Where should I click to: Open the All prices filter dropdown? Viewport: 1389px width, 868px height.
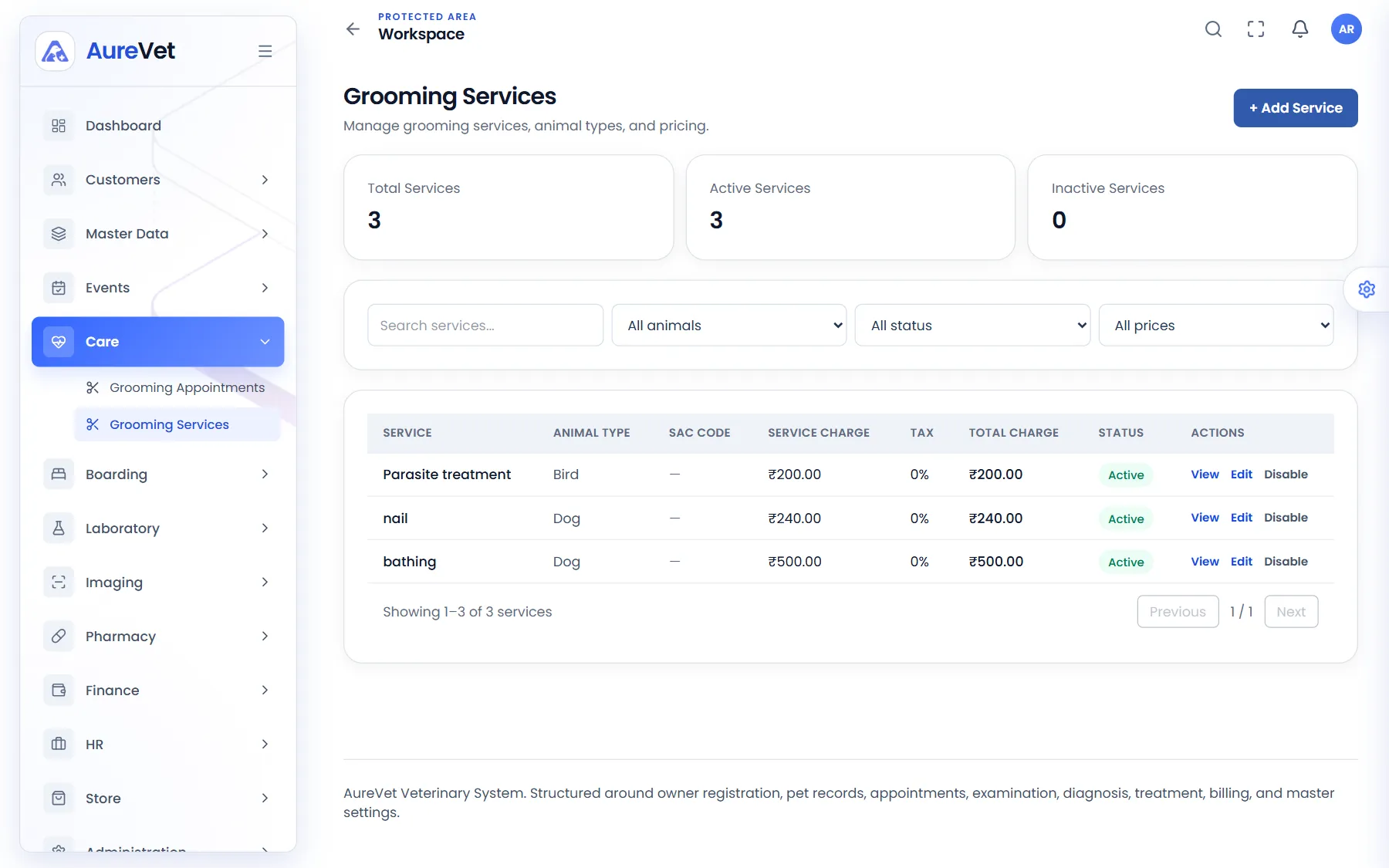[x=1216, y=325]
